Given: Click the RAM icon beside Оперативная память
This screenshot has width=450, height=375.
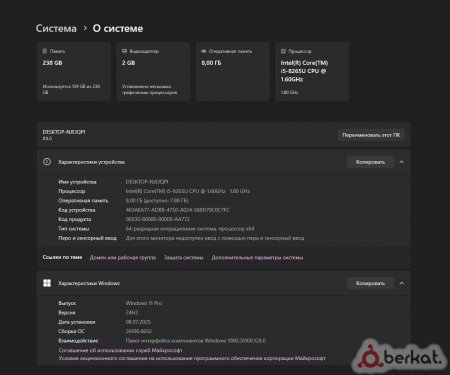Looking at the screenshot, I should [x=204, y=51].
